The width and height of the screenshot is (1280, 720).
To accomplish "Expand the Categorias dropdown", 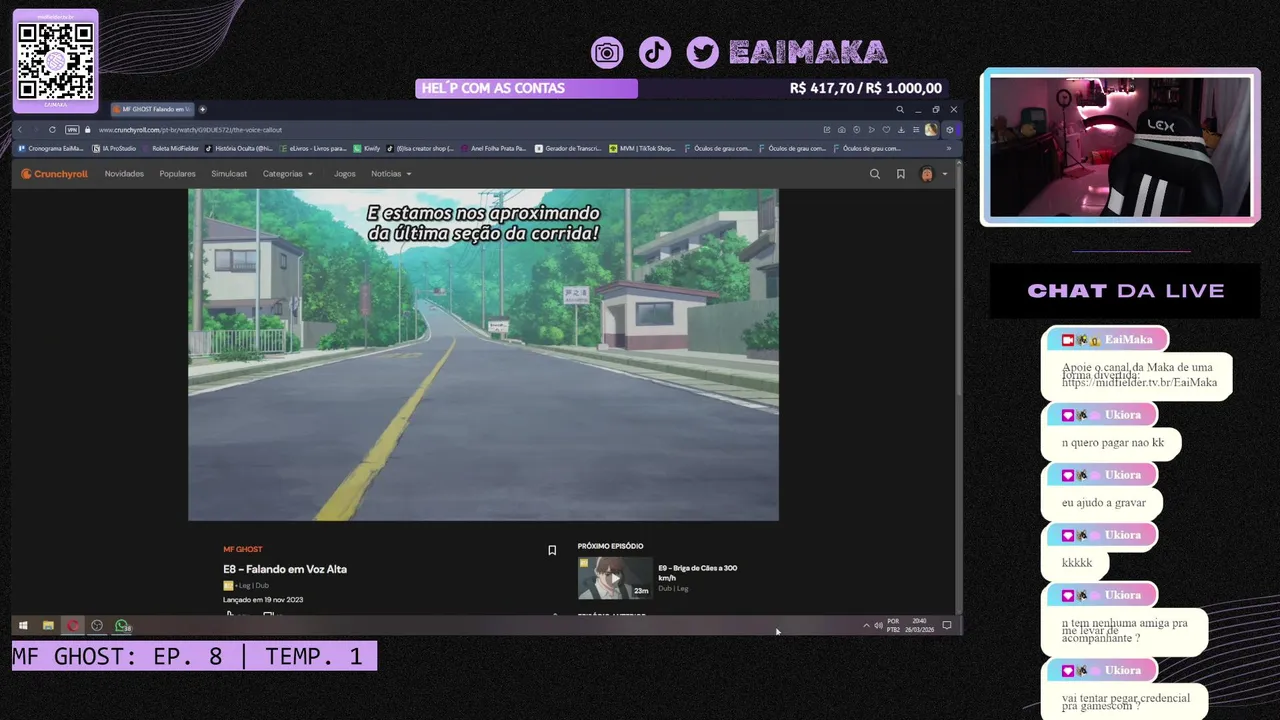I will [x=288, y=174].
